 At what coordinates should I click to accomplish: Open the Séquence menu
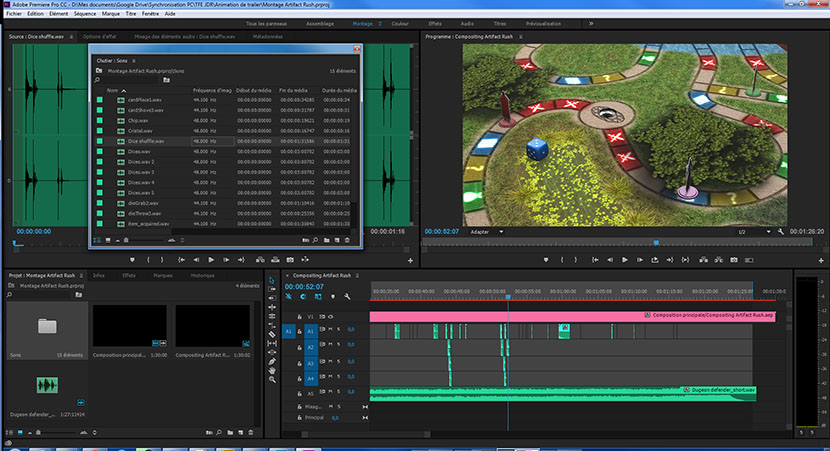[x=85, y=14]
